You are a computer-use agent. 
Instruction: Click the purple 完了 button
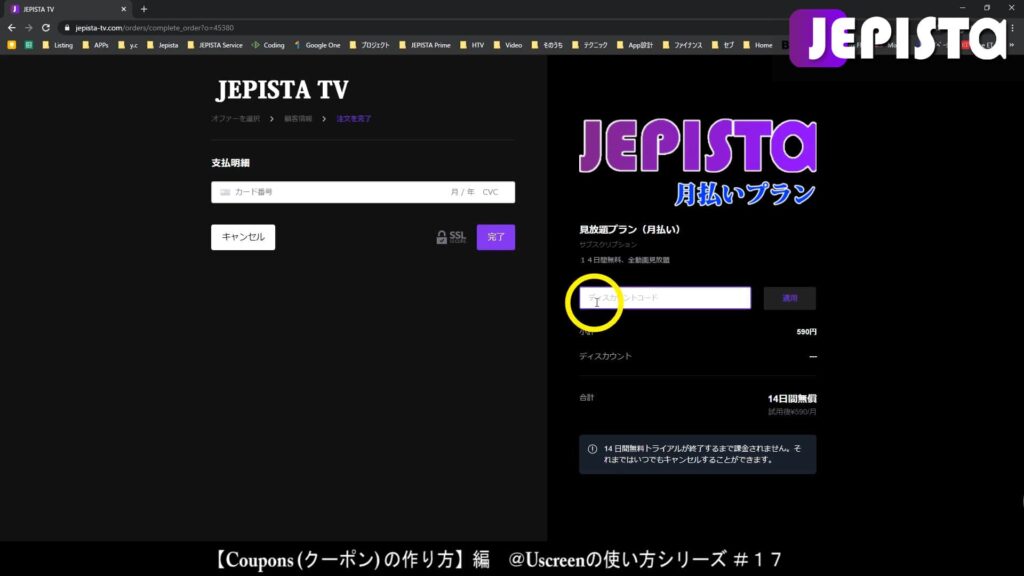pos(496,237)
